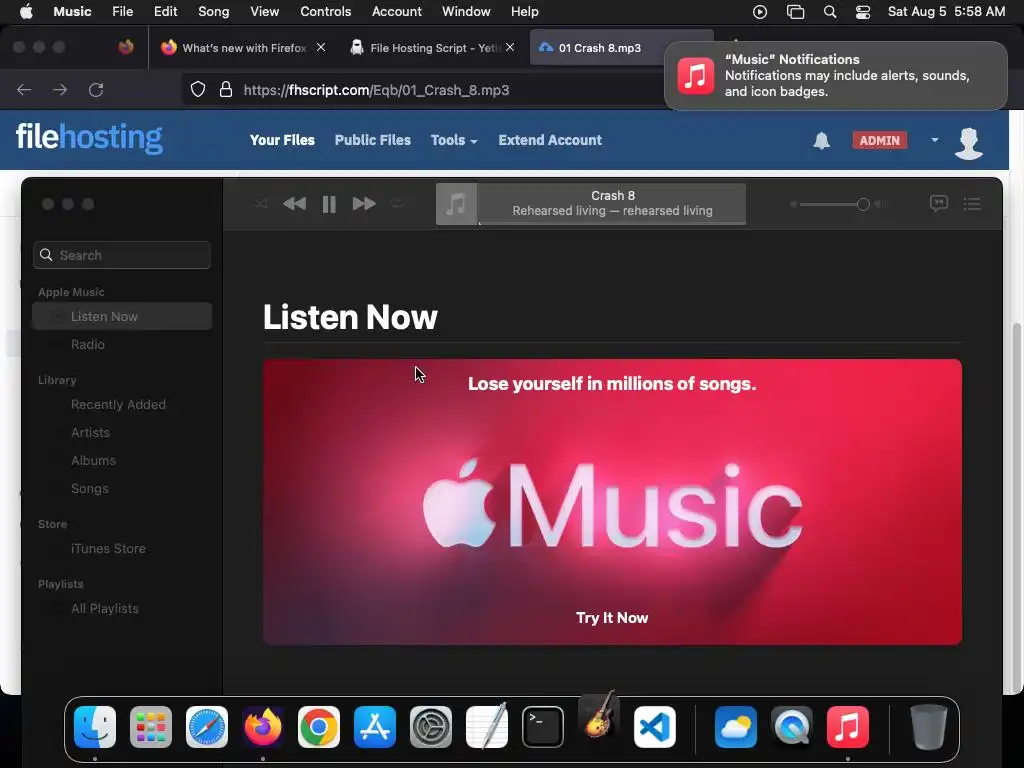Open Safari from the Dock
This screenshot has width=1024, height=768.
tap(207, 727)
